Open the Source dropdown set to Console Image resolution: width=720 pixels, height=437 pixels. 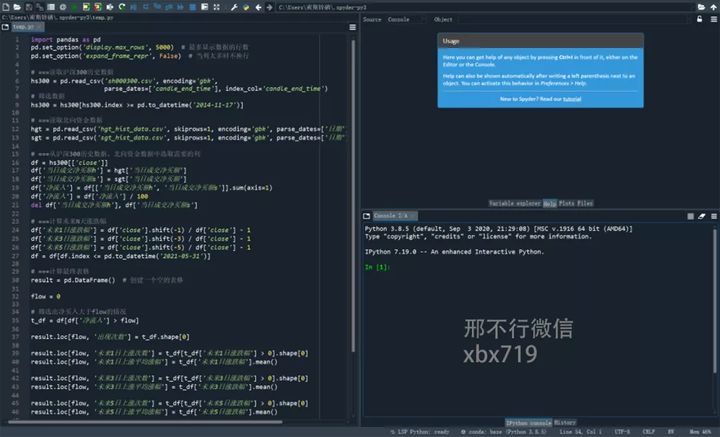point(405,19)
